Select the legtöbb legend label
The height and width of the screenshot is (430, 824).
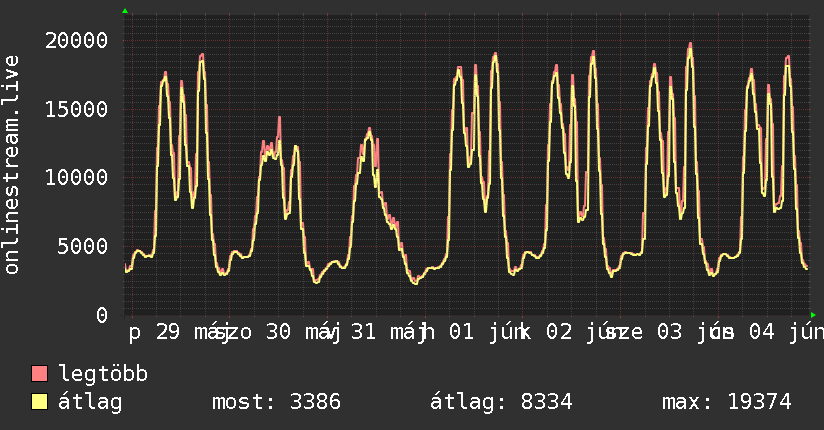coord(103,374)
